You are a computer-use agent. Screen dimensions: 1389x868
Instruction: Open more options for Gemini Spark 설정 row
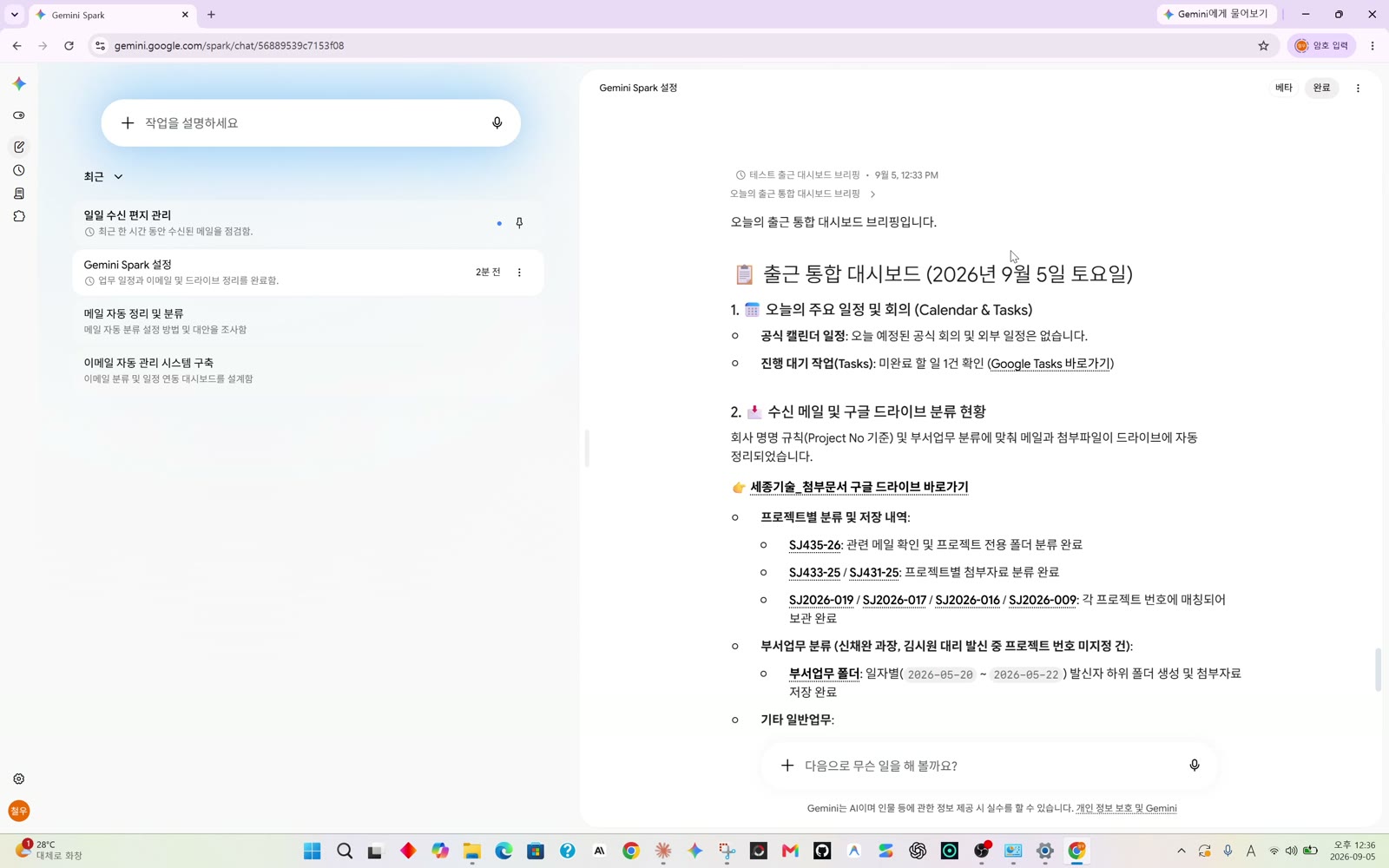(x=519, y=273)
